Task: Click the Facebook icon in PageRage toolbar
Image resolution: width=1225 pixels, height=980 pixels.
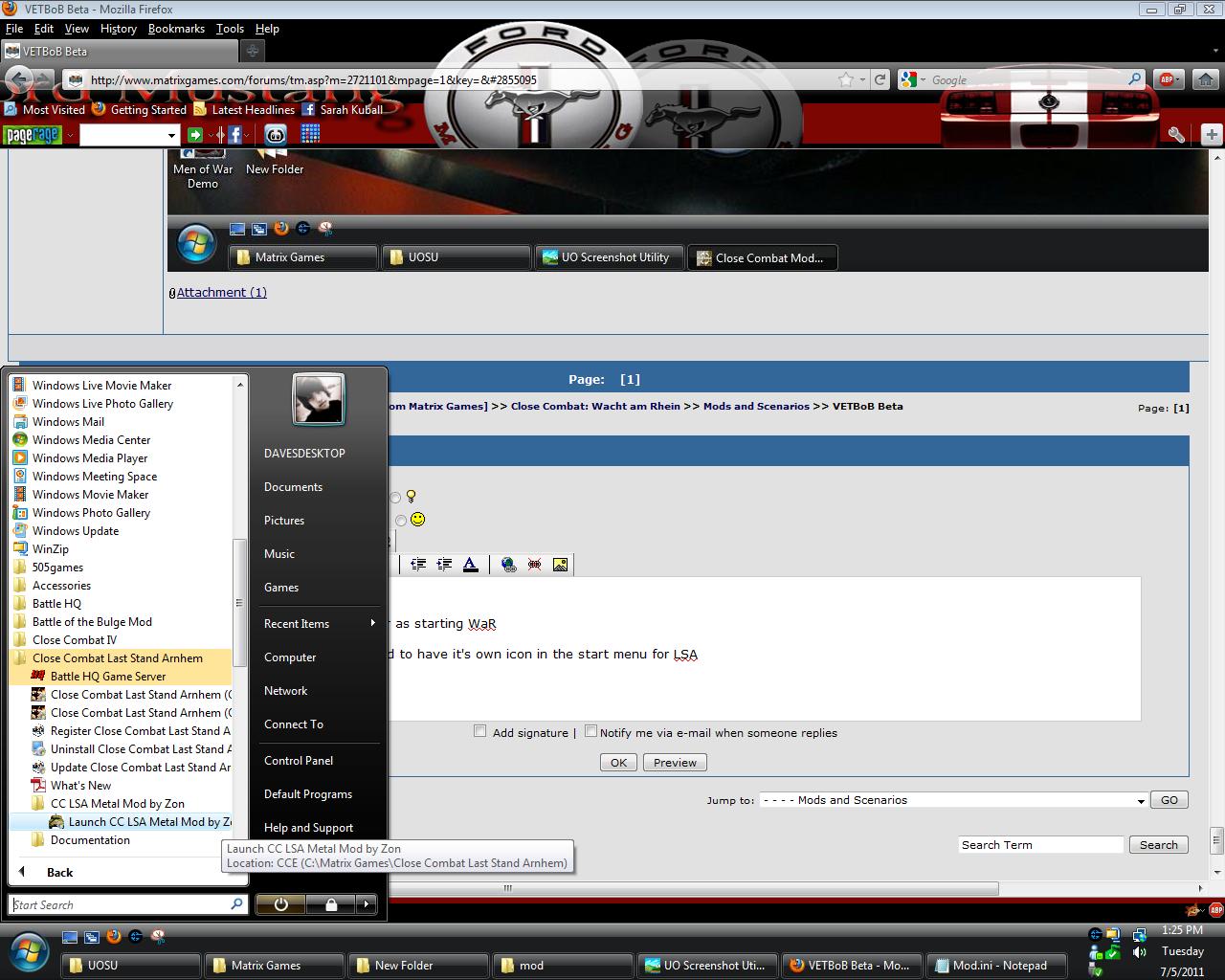Action: (234, 135)
